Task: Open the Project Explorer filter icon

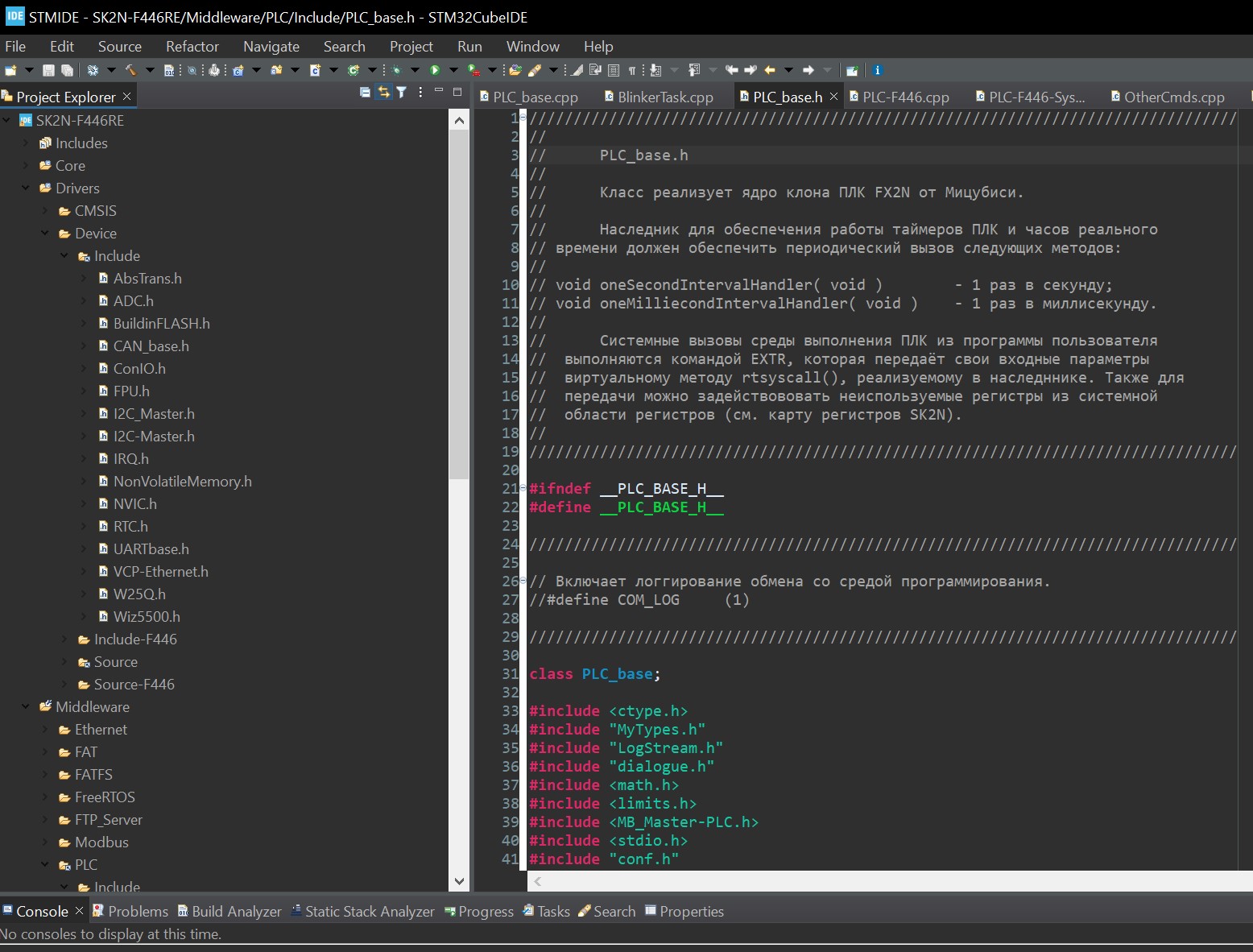Action: tap(401, 93)
